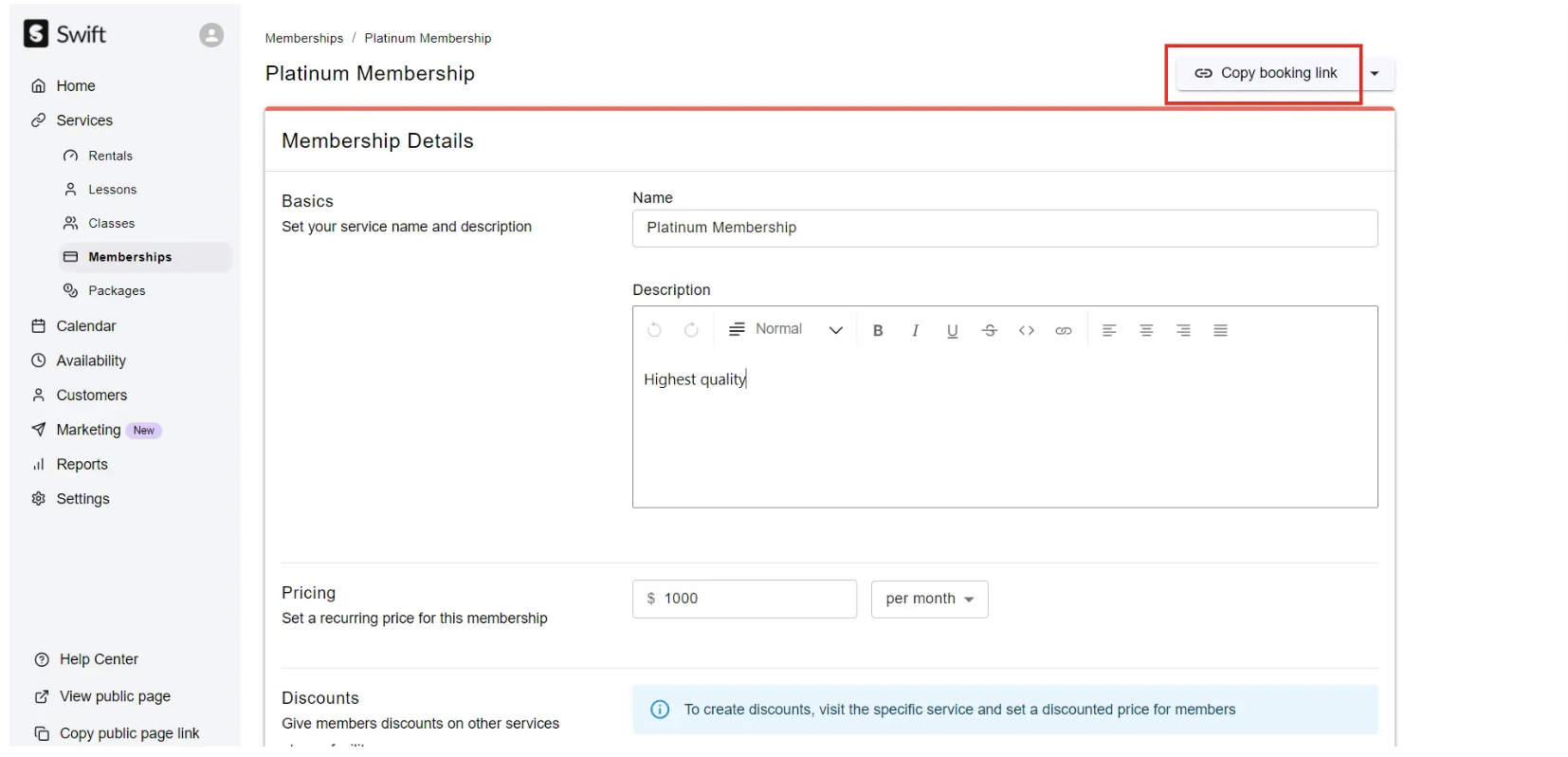1568x757 pixels.
Task: Click the membership Name input field
Action: (x=1004, y=229)
